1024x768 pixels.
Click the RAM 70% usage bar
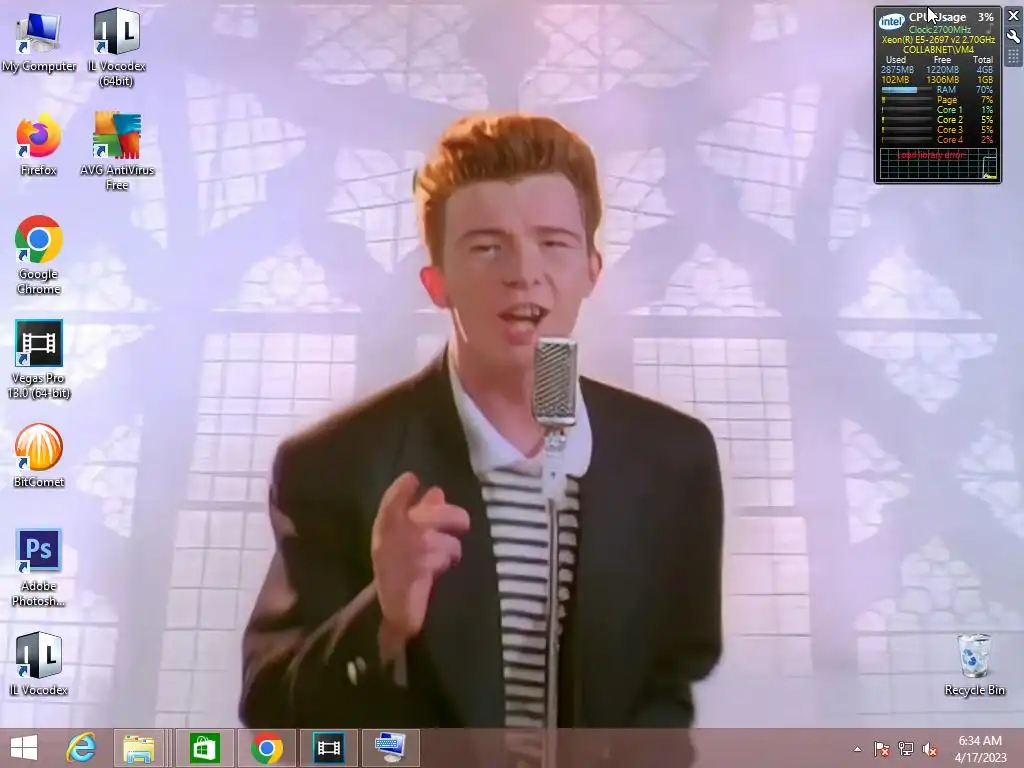(907, 90)
